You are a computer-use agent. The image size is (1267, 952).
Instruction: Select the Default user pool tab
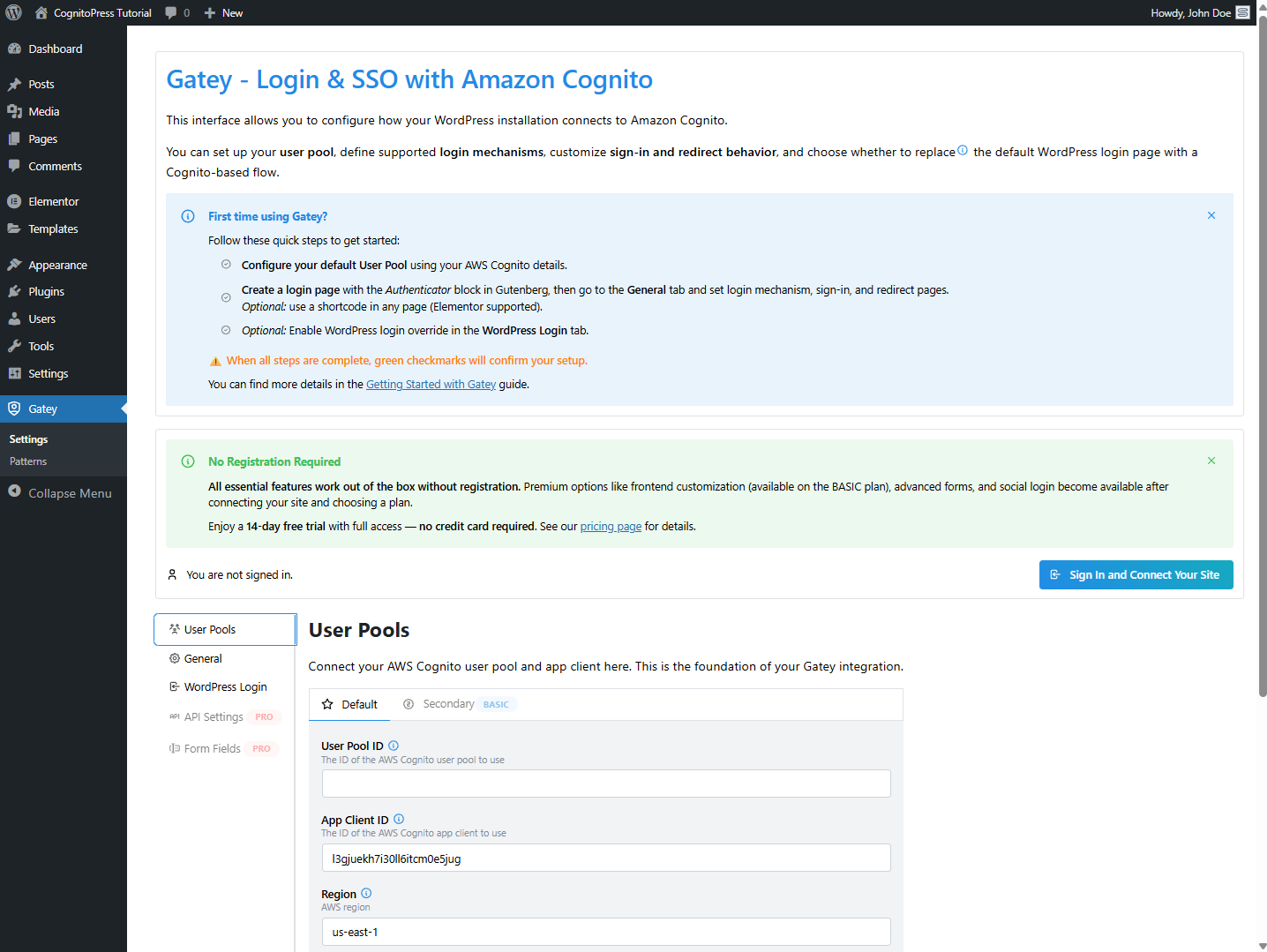[x=349, y=704]
